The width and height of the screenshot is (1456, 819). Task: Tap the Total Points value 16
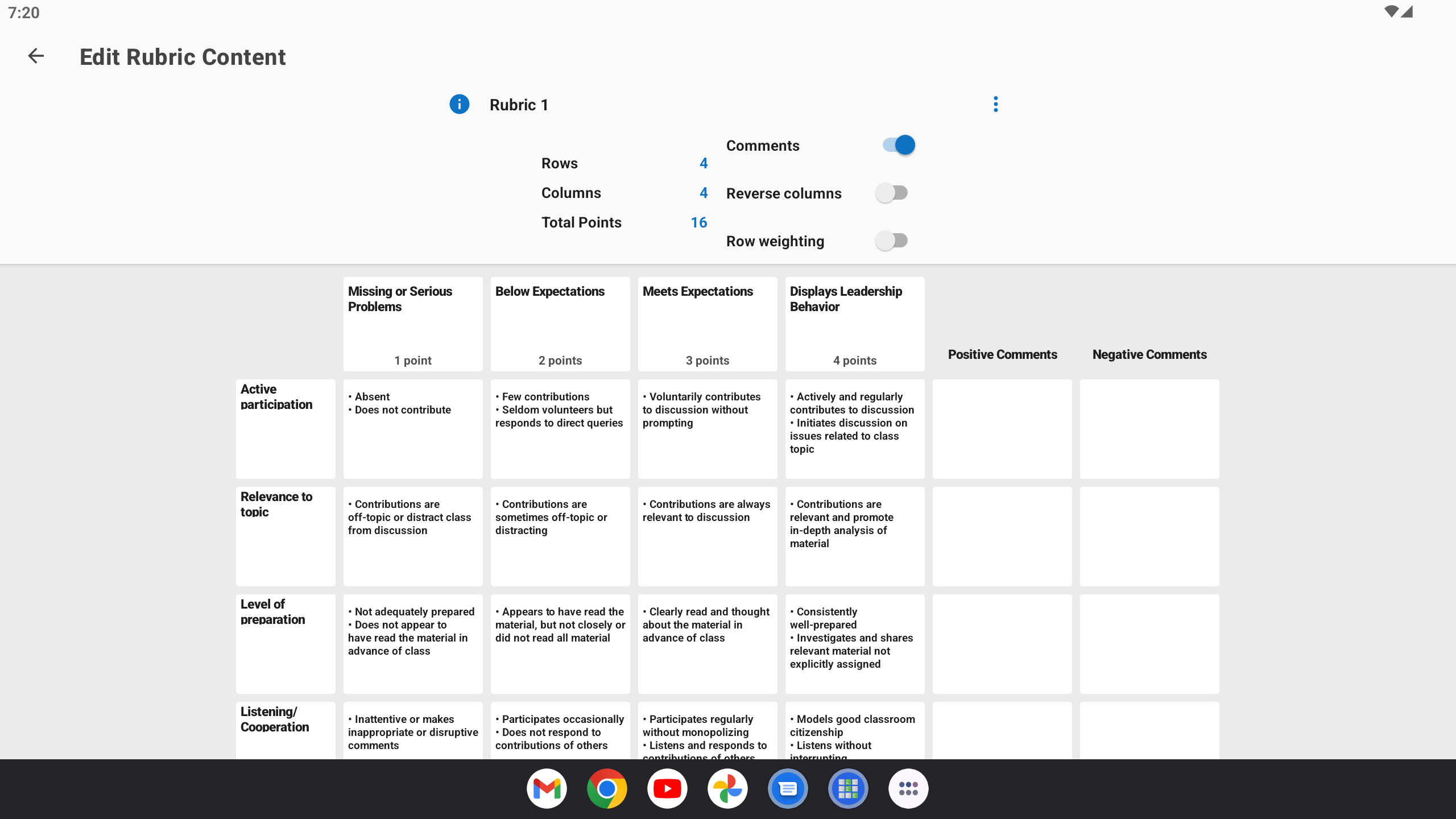coord(699,222)
